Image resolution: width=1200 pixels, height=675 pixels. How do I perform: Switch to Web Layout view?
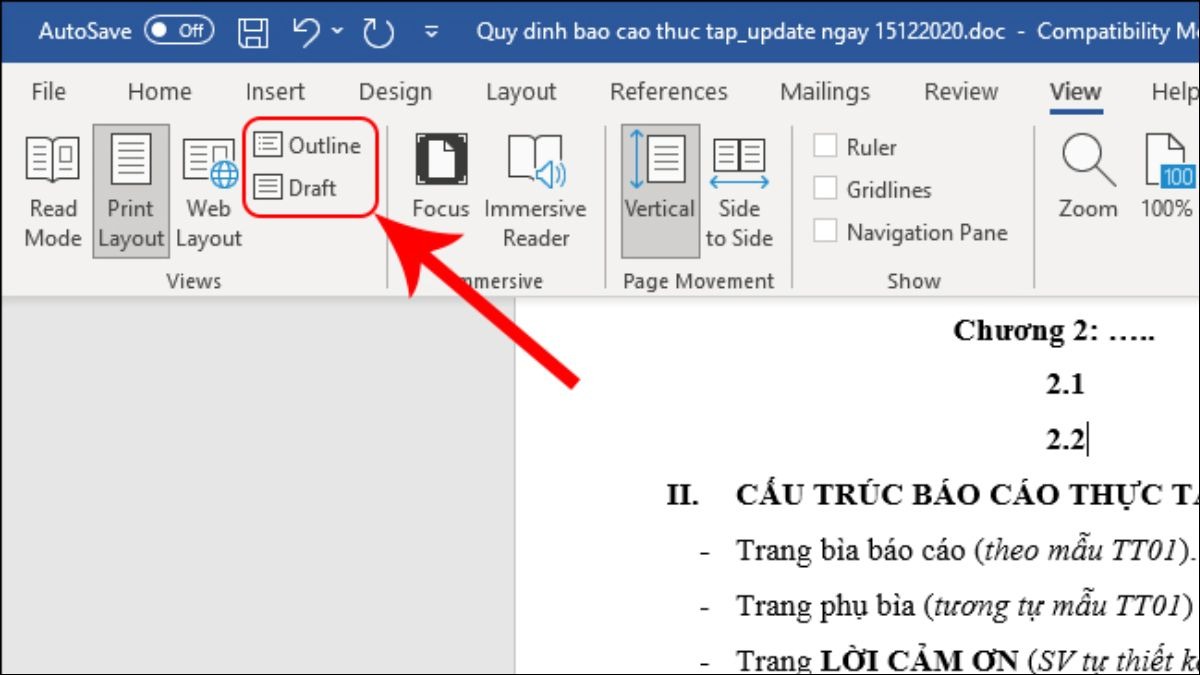tap(209, 192)
